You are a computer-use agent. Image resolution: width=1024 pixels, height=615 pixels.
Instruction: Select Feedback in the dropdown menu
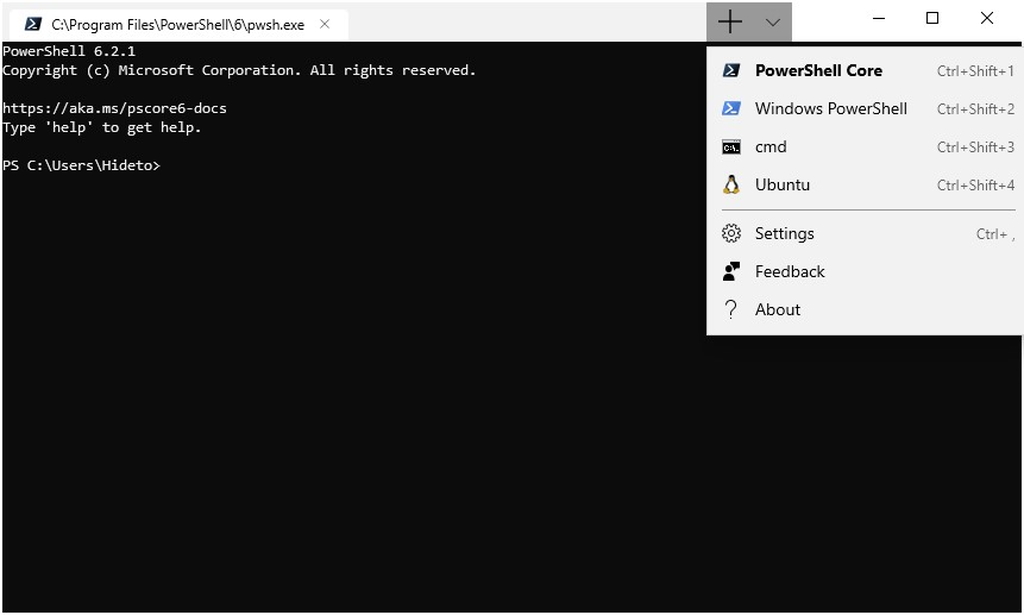tap(789, 271)
